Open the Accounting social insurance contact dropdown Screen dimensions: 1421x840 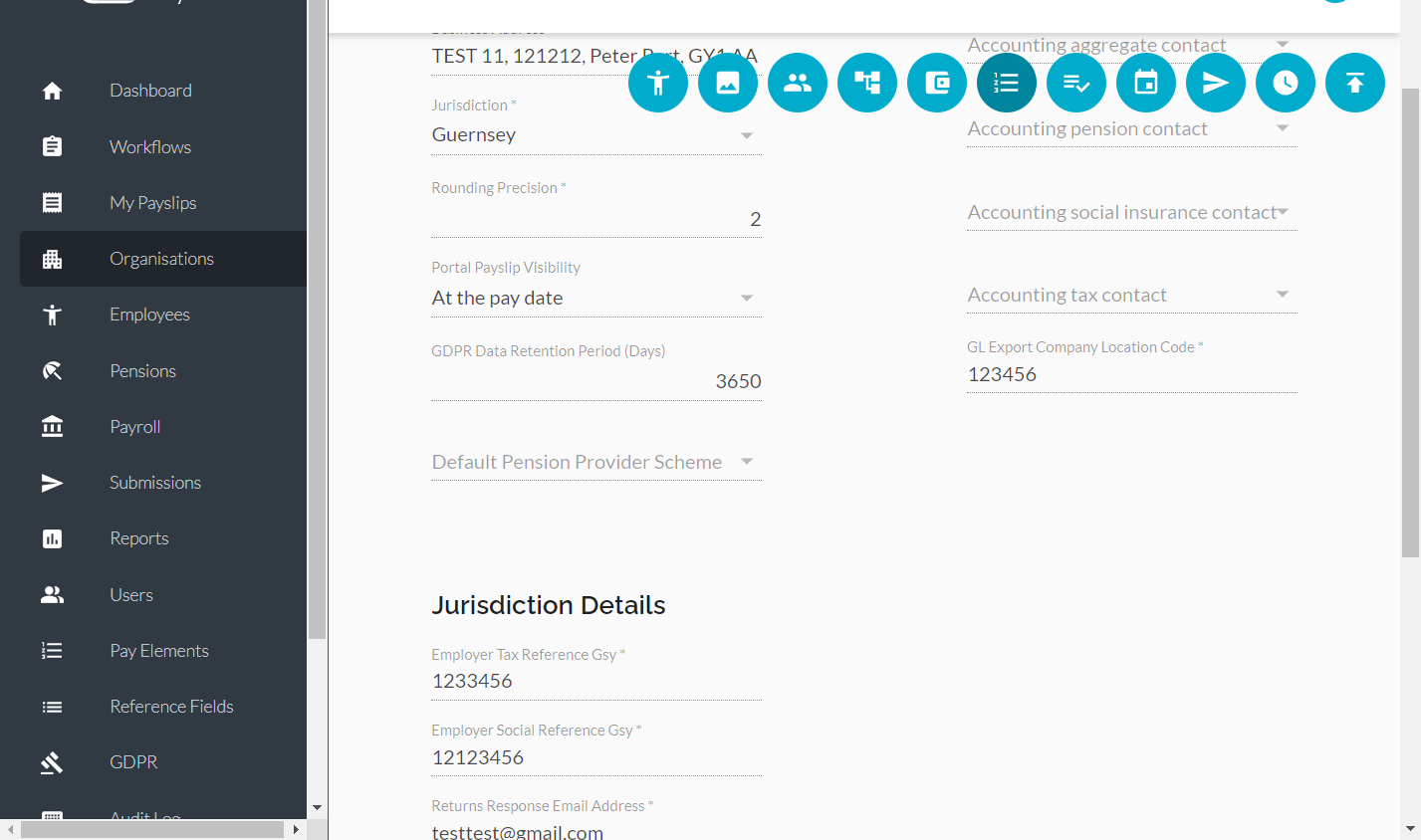coord(1132,212)
